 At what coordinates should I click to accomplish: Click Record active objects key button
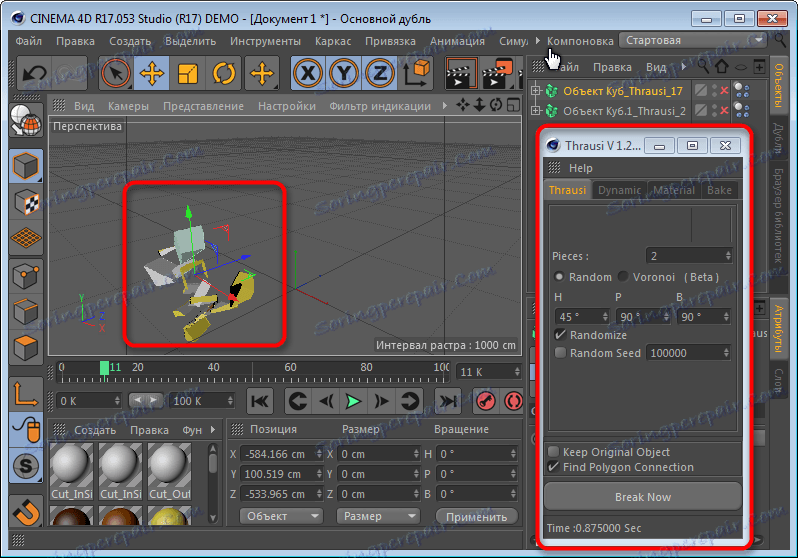[486, 401]
